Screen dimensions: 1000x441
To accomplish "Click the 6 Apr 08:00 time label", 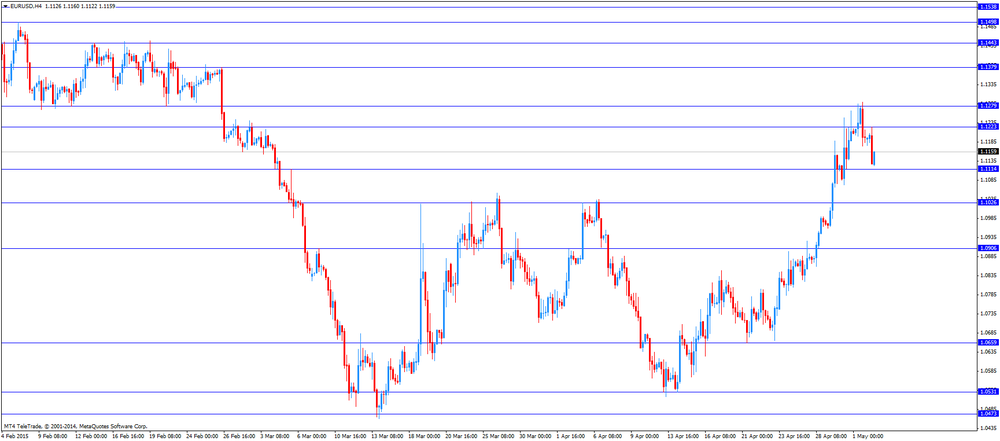I will click(610, 437).
